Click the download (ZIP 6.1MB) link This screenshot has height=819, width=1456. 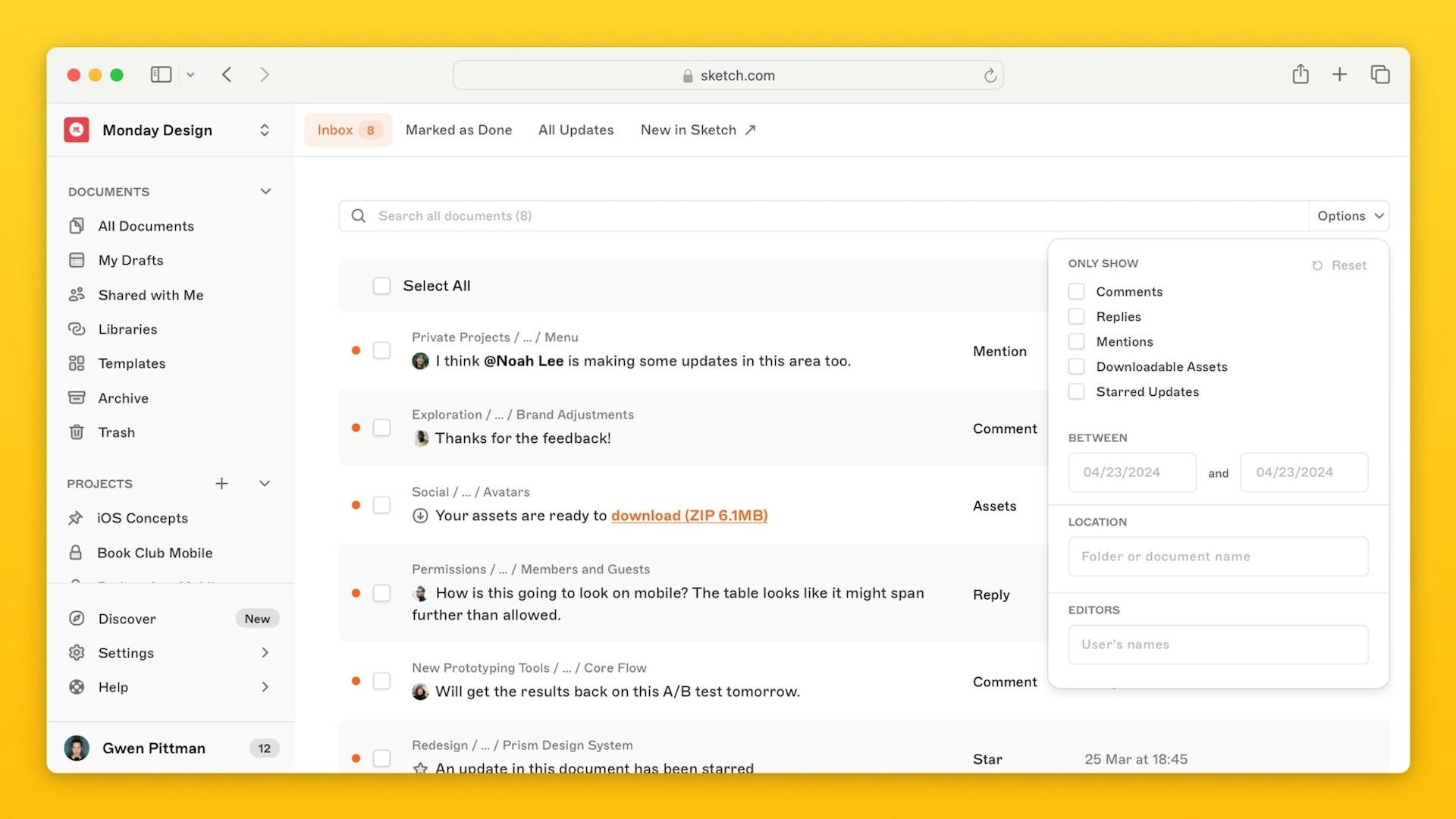coord(689,516)
